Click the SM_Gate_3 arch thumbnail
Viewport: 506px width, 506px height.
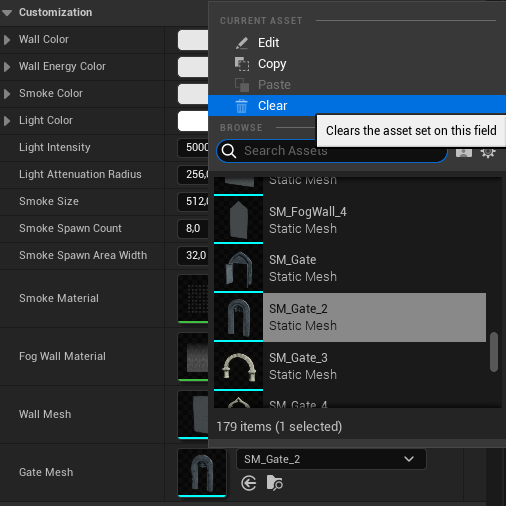238,366
